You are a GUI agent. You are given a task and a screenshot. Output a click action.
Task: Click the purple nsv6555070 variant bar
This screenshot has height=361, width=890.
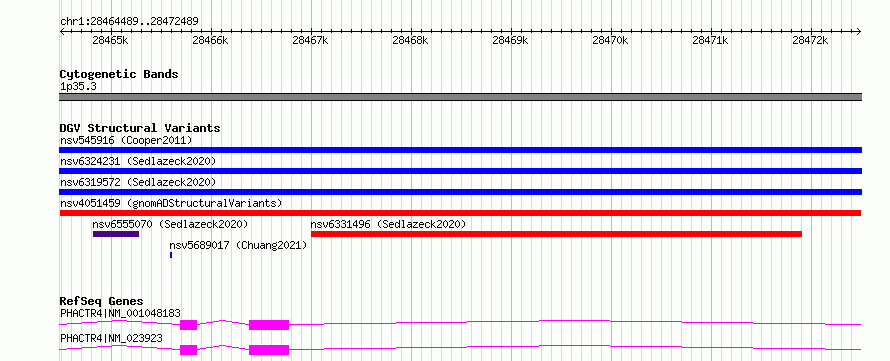tap(116, 234)
